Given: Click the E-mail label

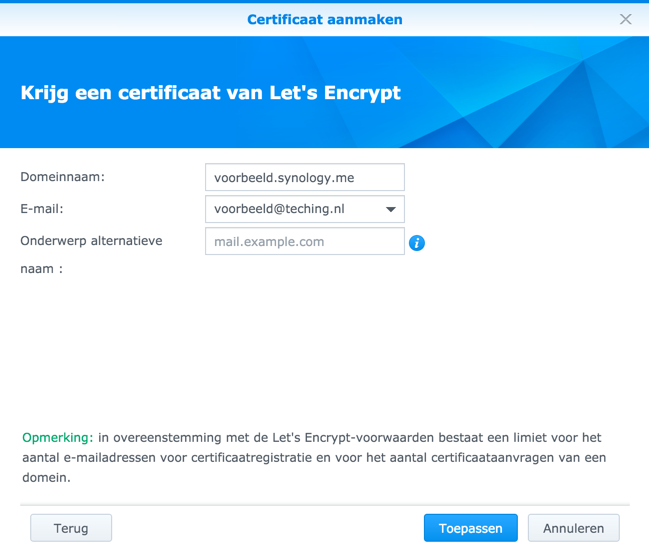Looking at the screenshot, I should click(42, 209).
